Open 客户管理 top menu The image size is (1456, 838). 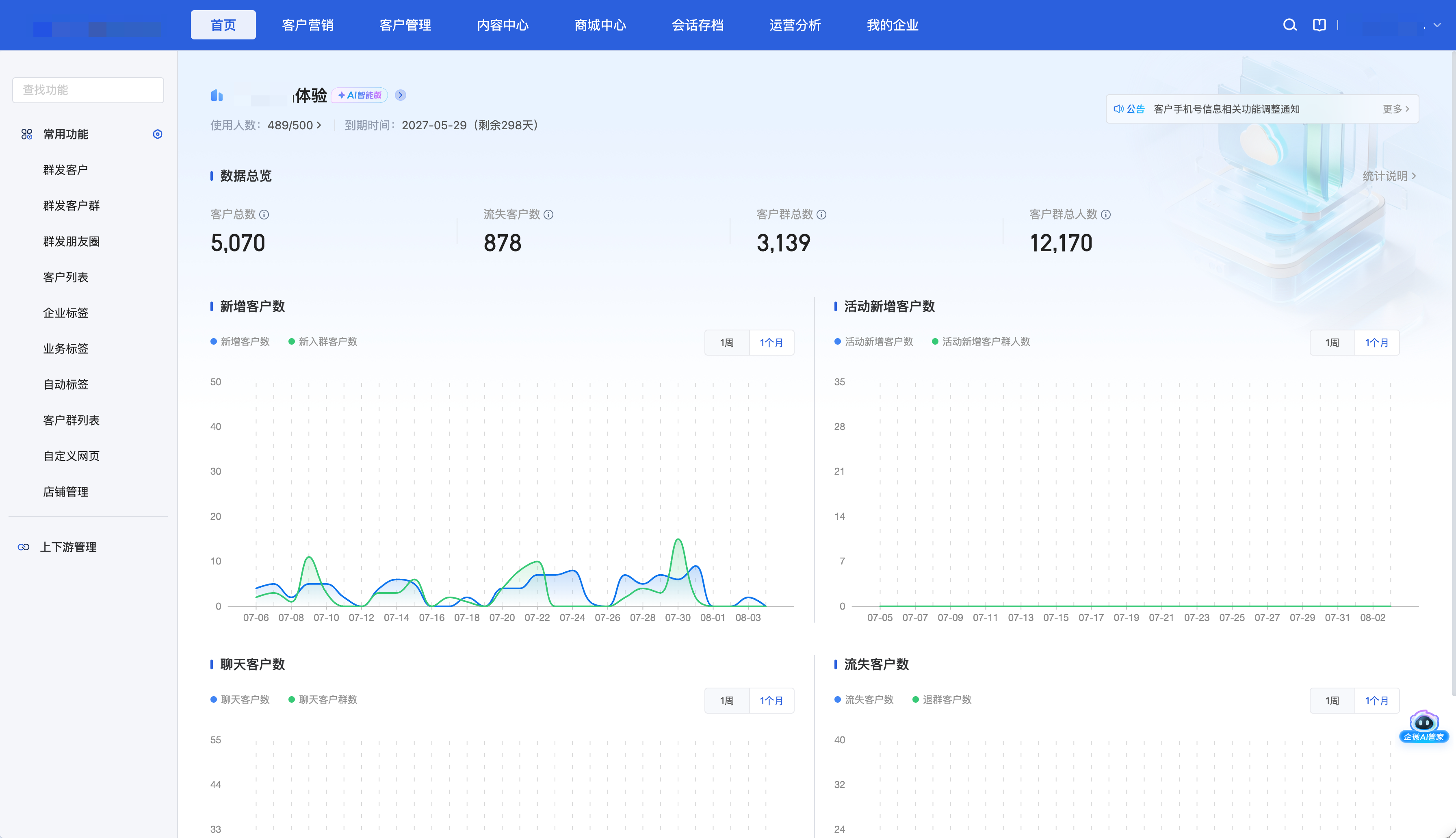[405, 25]
